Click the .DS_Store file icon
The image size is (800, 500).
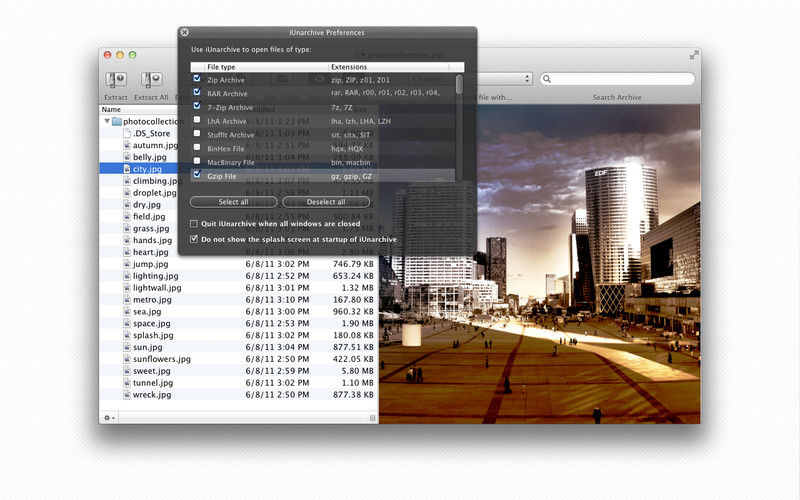point(127,133)
